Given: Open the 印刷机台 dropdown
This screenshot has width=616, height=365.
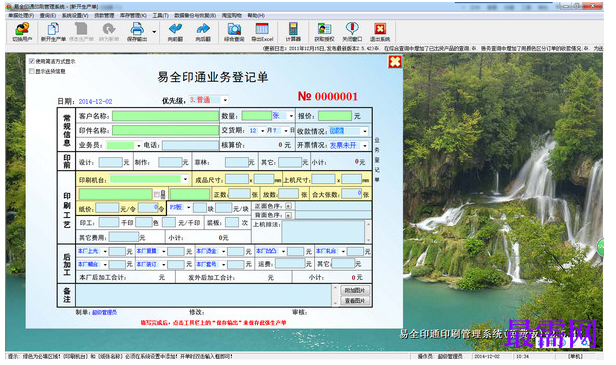Looking at the screenshot, I should [x=185, y=179].
